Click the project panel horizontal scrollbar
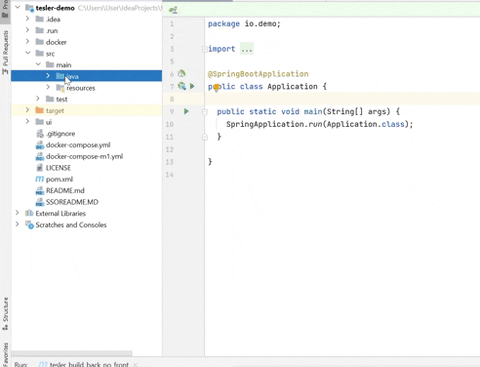The height and width of the screenshot is (367, 480). point(72,353)
